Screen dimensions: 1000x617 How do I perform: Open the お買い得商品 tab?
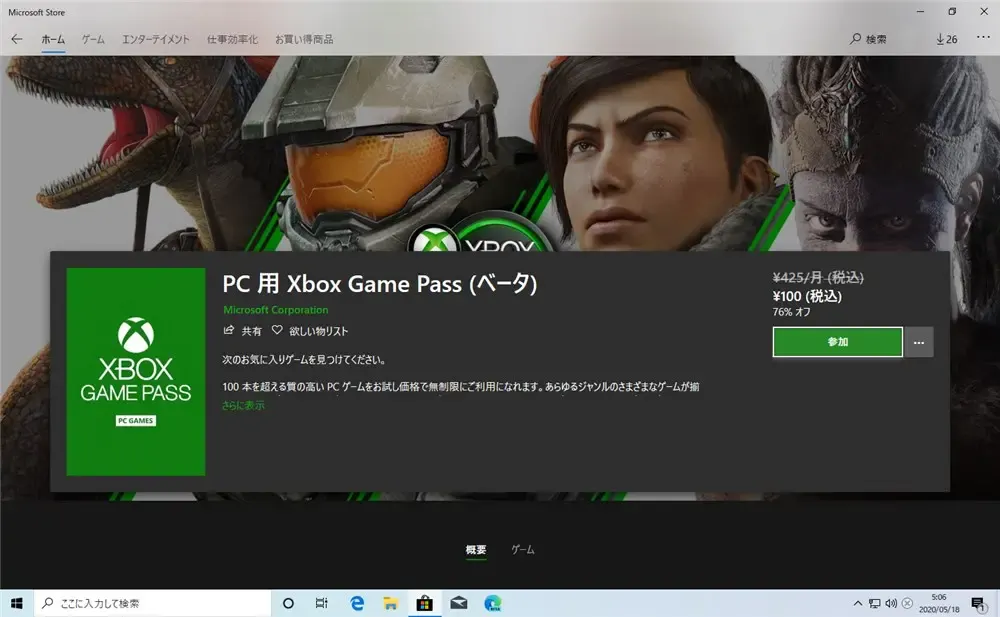click(x=303, y=39)
